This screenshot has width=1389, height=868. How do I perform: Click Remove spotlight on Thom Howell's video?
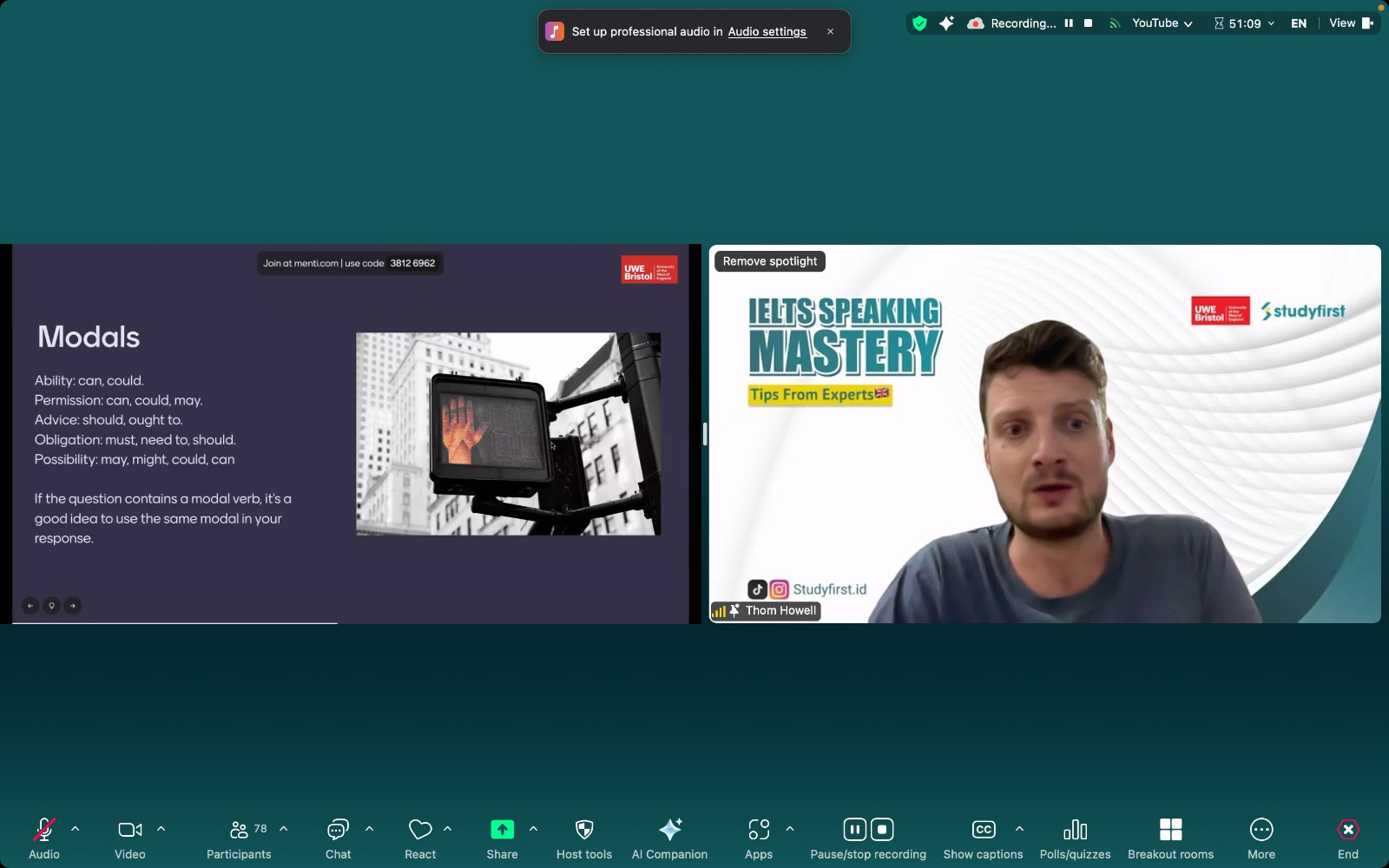coord(770,261)
